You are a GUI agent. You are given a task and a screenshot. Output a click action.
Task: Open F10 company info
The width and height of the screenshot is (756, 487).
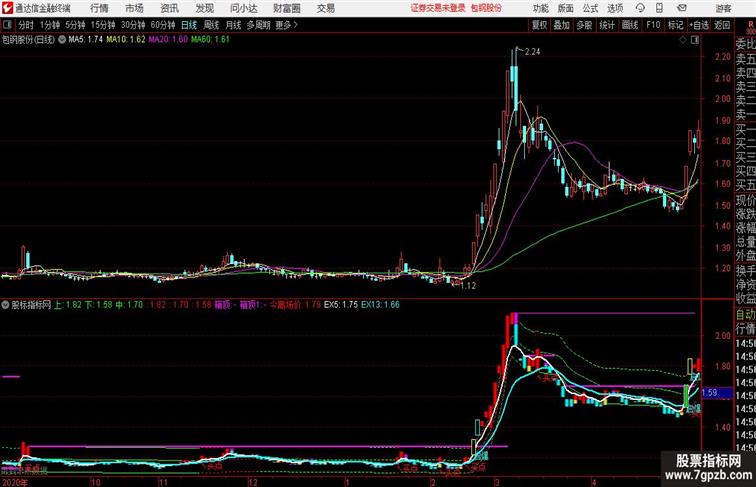(653, 25)
